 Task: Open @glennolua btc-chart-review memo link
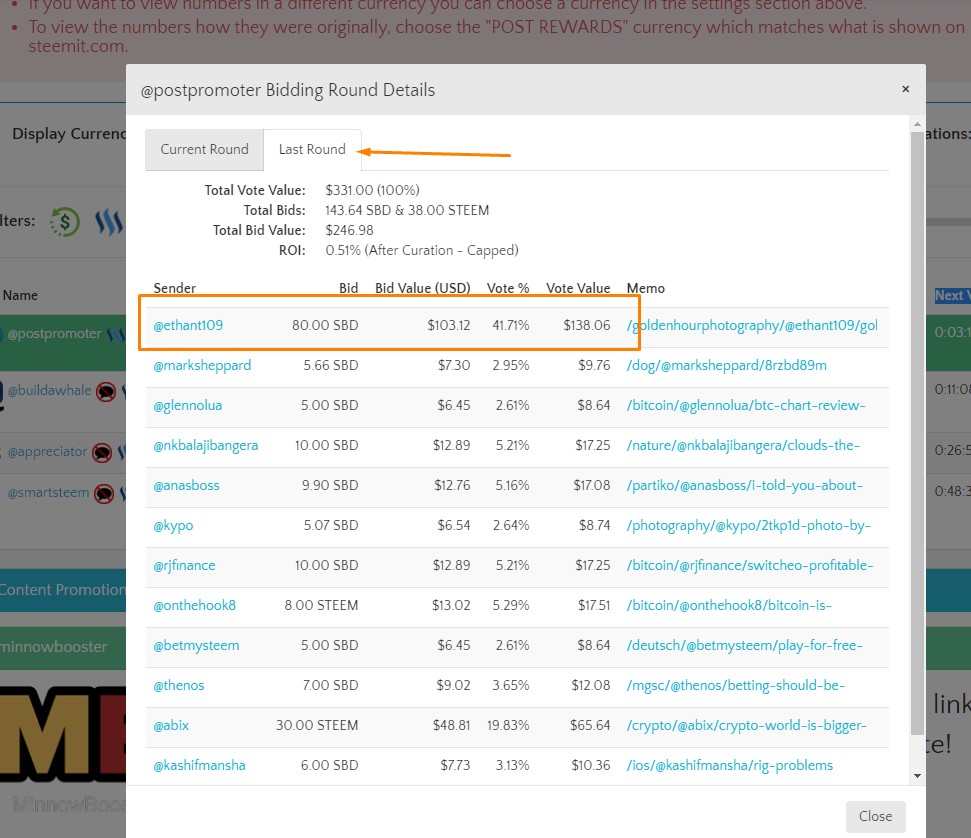point(746,406)
